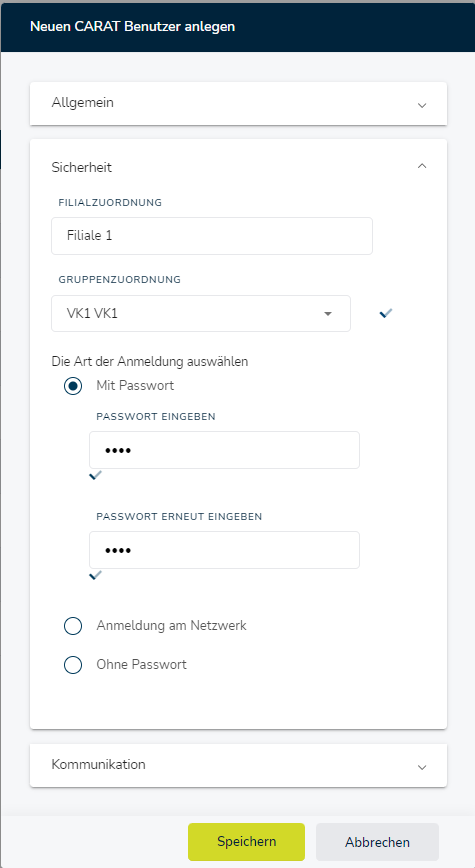Expand the Kommunikation section chevron
This screenshot has height=868, width=475.
click(422, 767)
